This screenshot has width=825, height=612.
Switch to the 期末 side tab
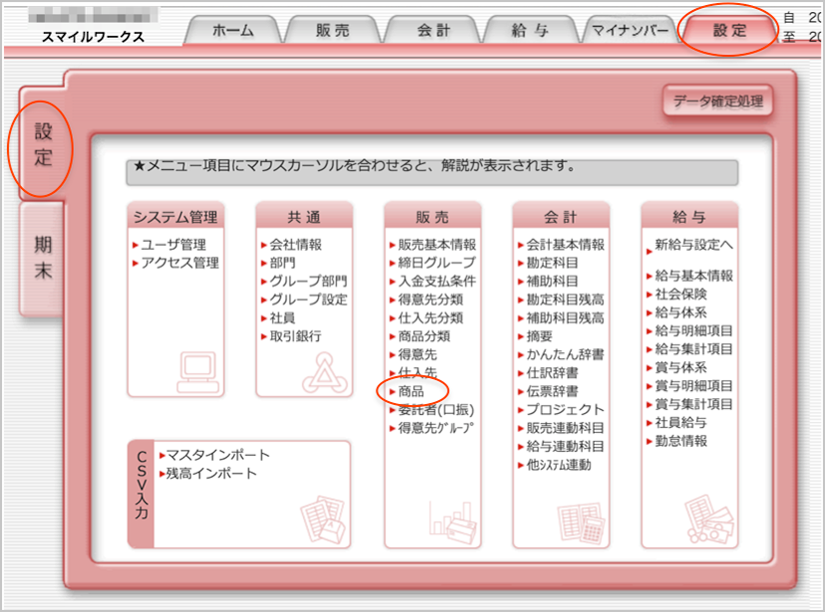[43, 258]
